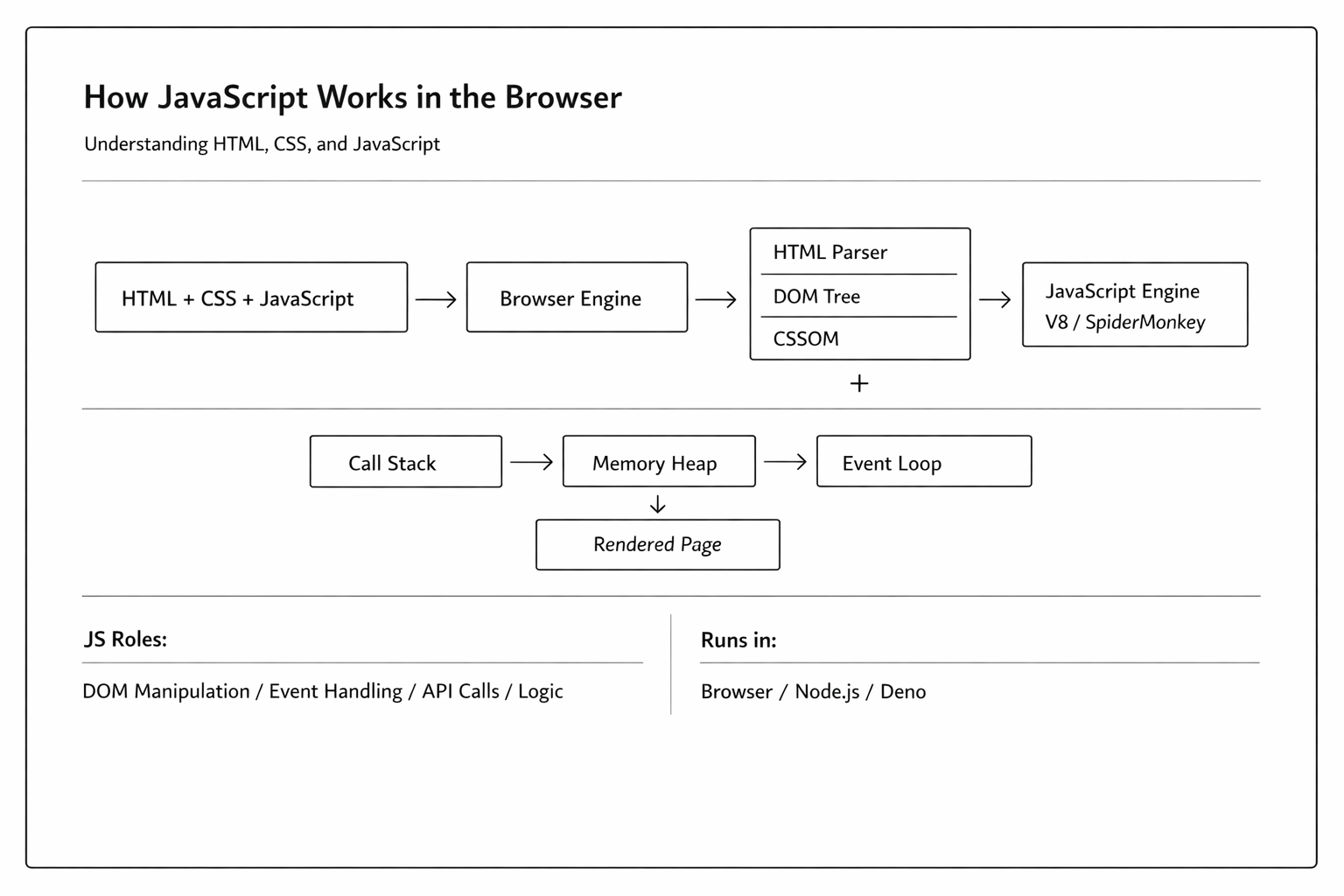Click the Runs in heading

pyautogui.click(x=738, y=640)
